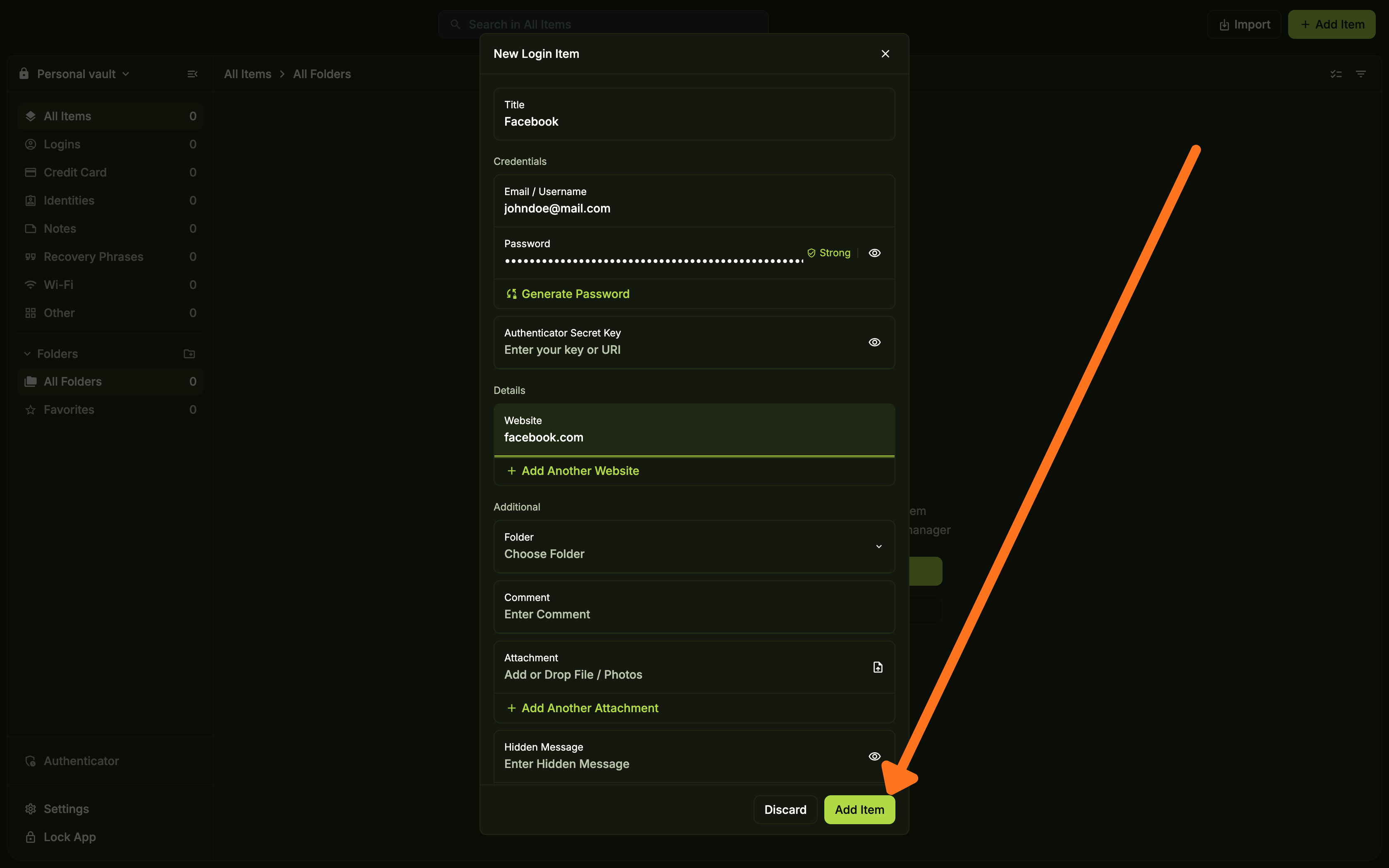Click the Identities category icon
Screen dimensions: 1389x868
tap(31, 200)
